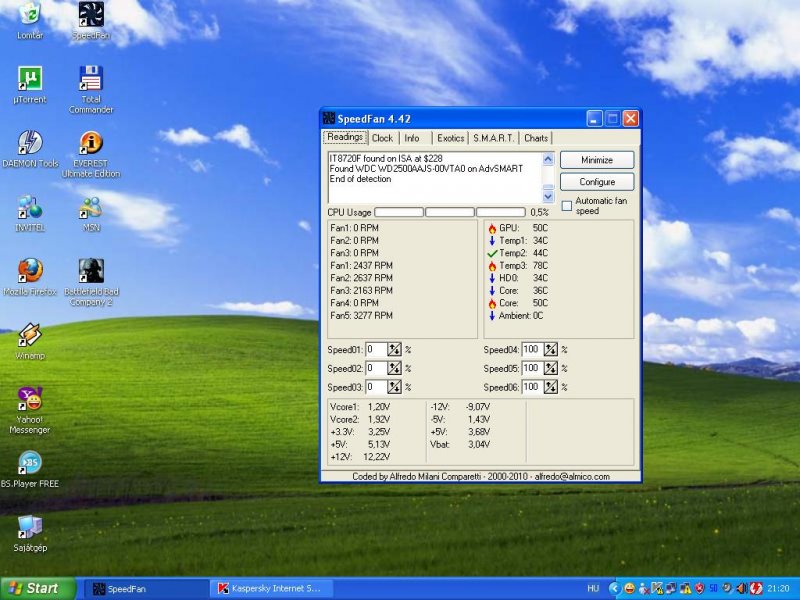Open the Sajátgép computer icon
Image resolution: width=800 pixels, height=600 pixels.
[x=30, y=534]
